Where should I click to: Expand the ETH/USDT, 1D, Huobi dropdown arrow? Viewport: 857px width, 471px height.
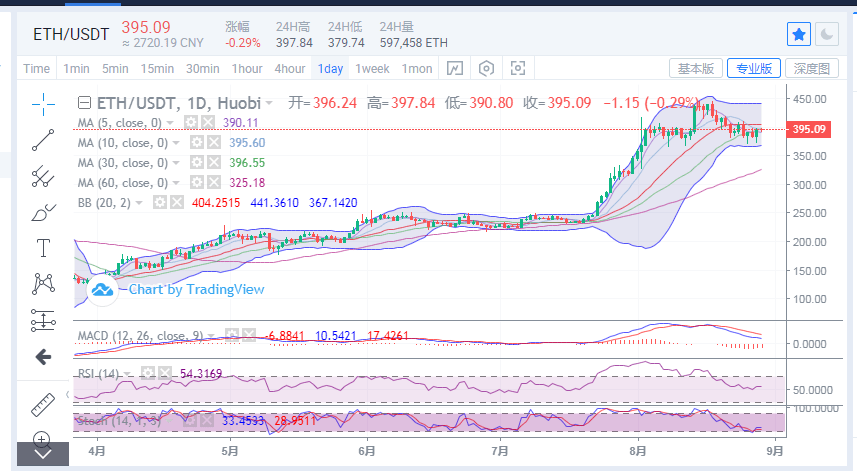pos(269,103)
